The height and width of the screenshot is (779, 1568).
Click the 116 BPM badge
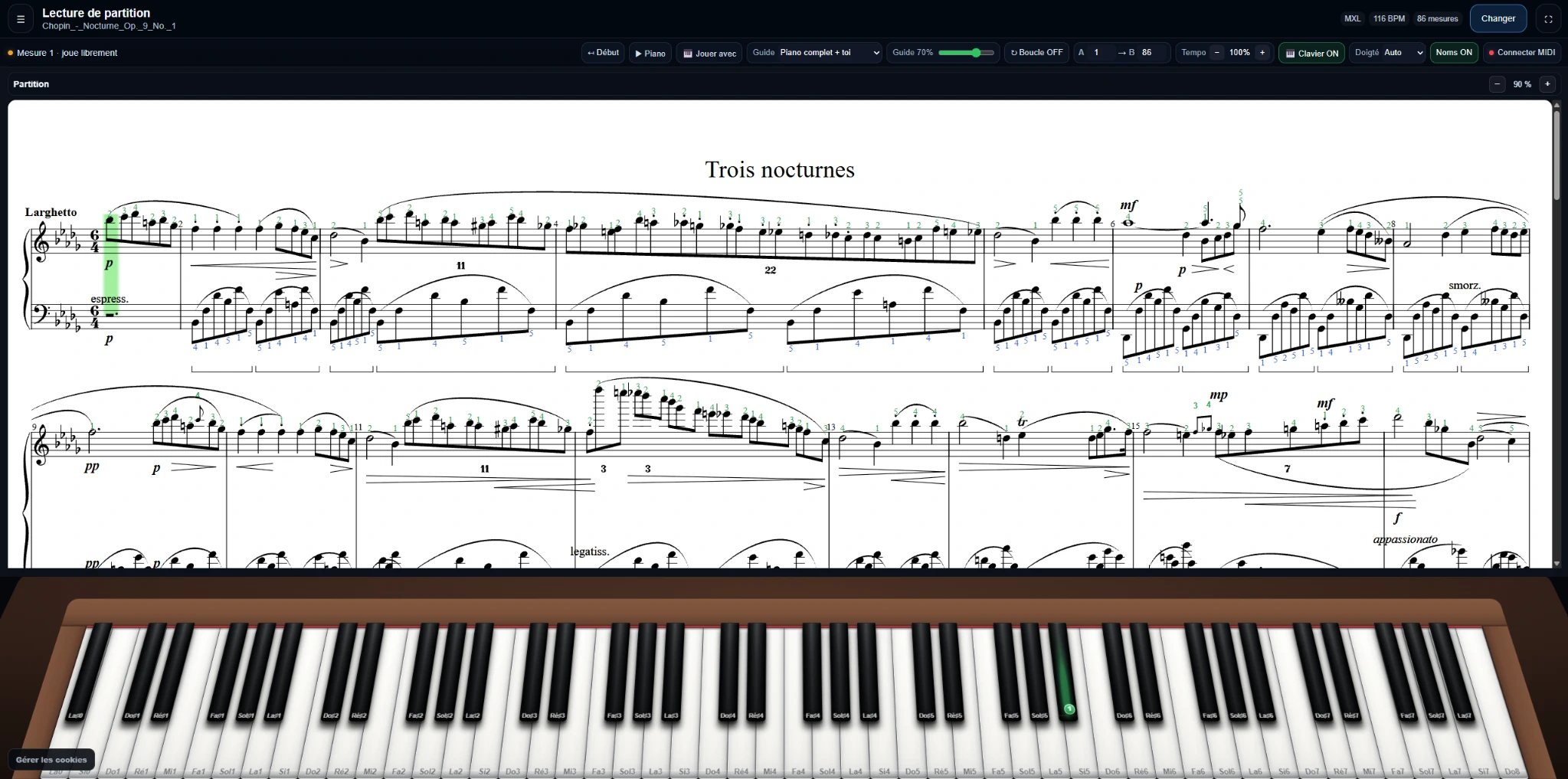coord(1389,19)
